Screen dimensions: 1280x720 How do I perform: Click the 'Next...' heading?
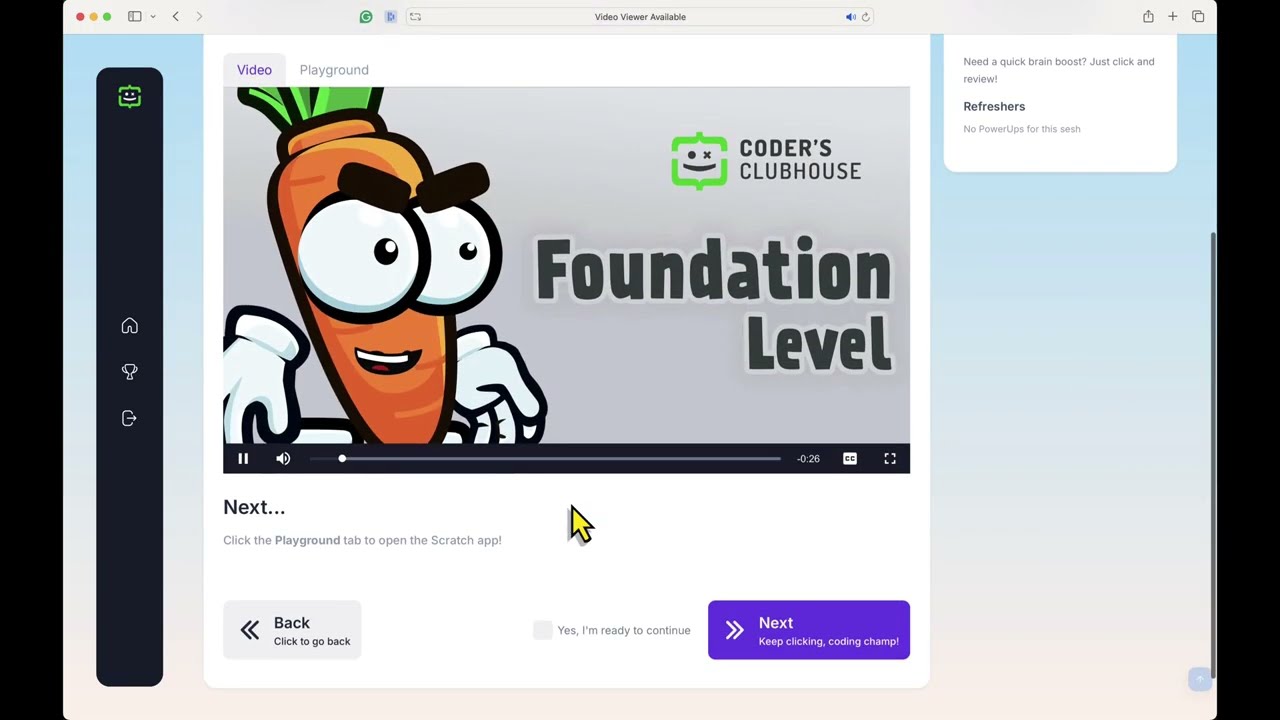click(254, 507)
